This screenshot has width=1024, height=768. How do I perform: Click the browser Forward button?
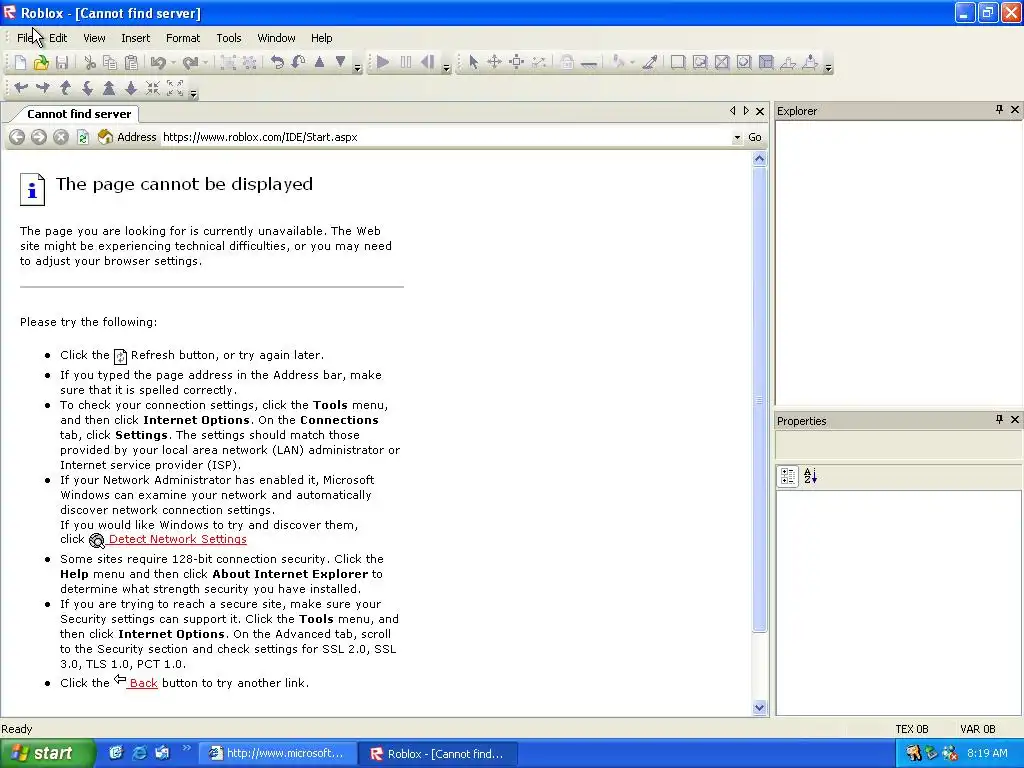click(x=39, y=137)
